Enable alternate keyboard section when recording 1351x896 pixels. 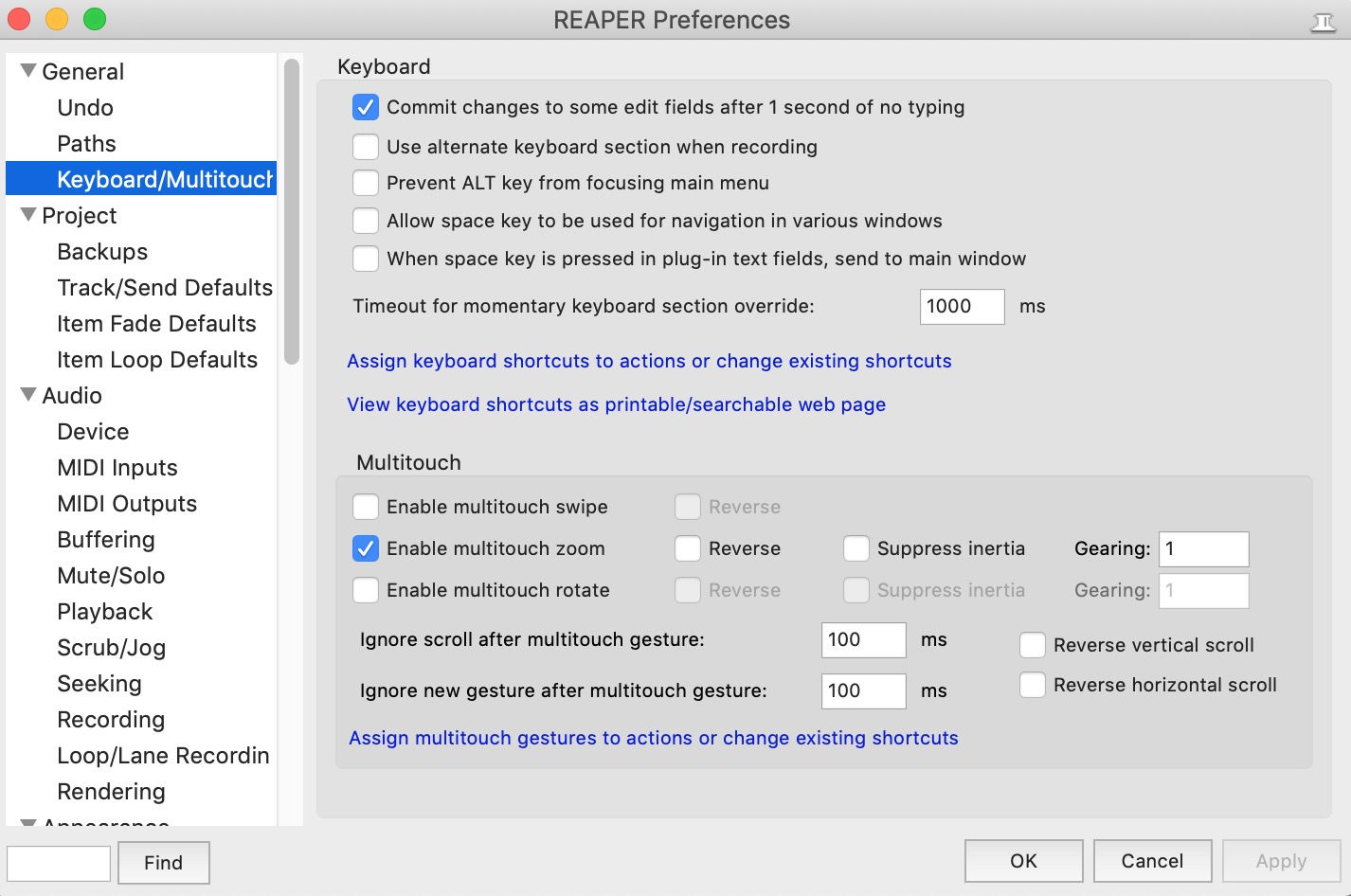pyautogui.click(x=366, y=147)
